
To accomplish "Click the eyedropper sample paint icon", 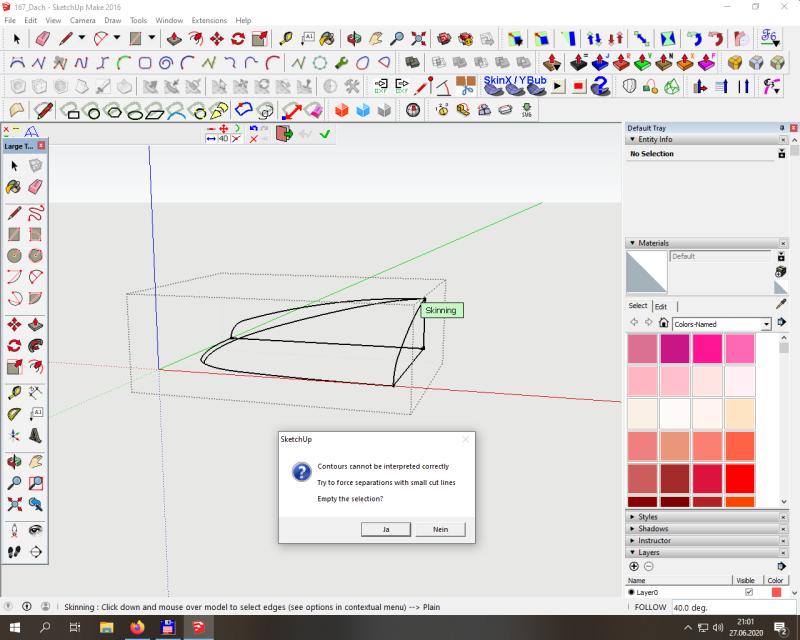I will coord(781,305).
